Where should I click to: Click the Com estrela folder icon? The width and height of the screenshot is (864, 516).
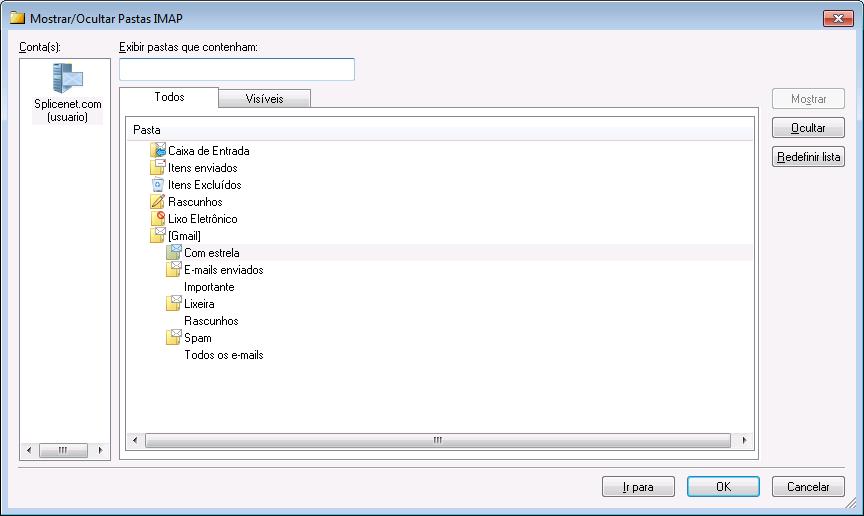coord(174,252)
